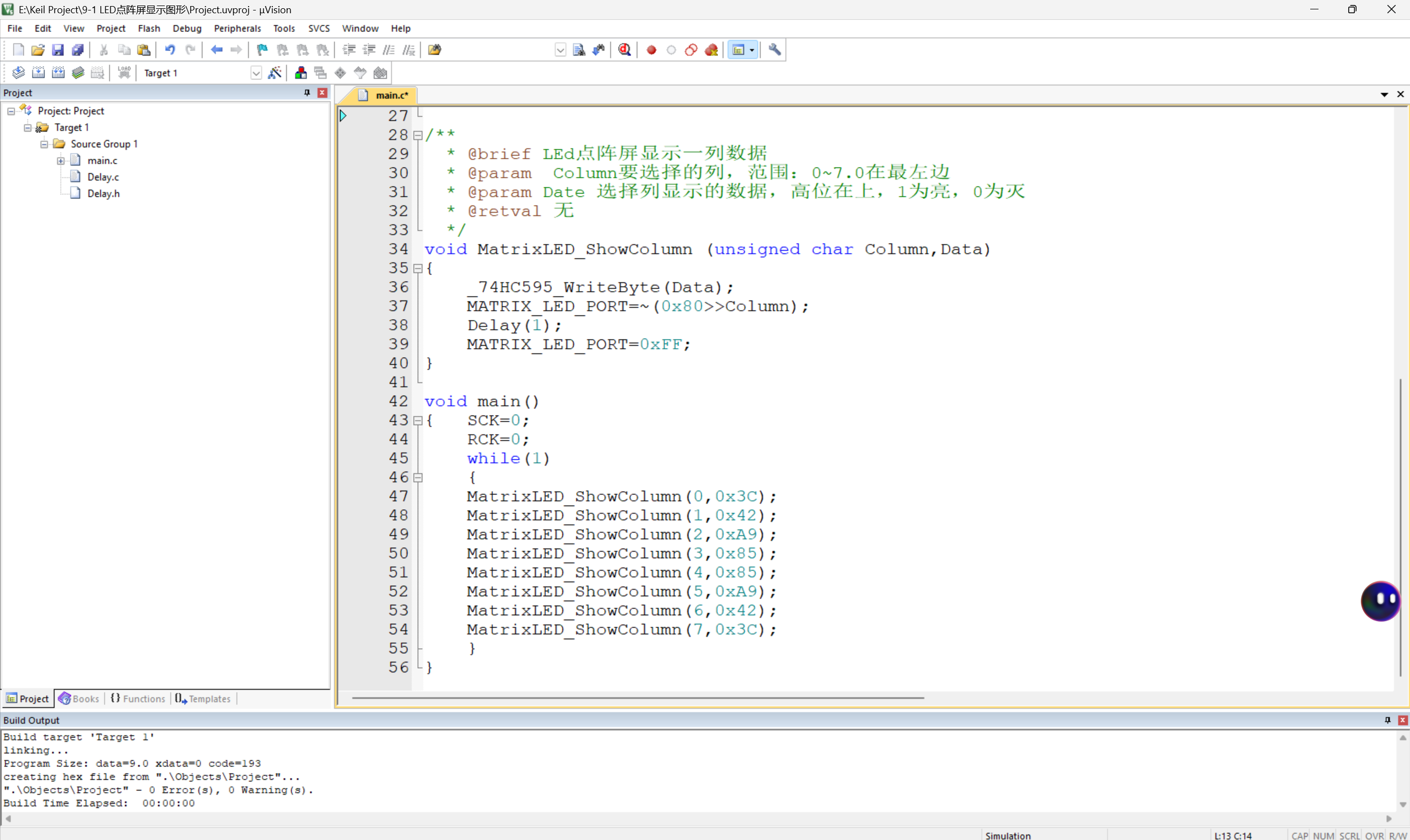The width and height of the screenshot is (1410, 840).
Task: Switch to the Functions tab
Action: coord(139,698)
